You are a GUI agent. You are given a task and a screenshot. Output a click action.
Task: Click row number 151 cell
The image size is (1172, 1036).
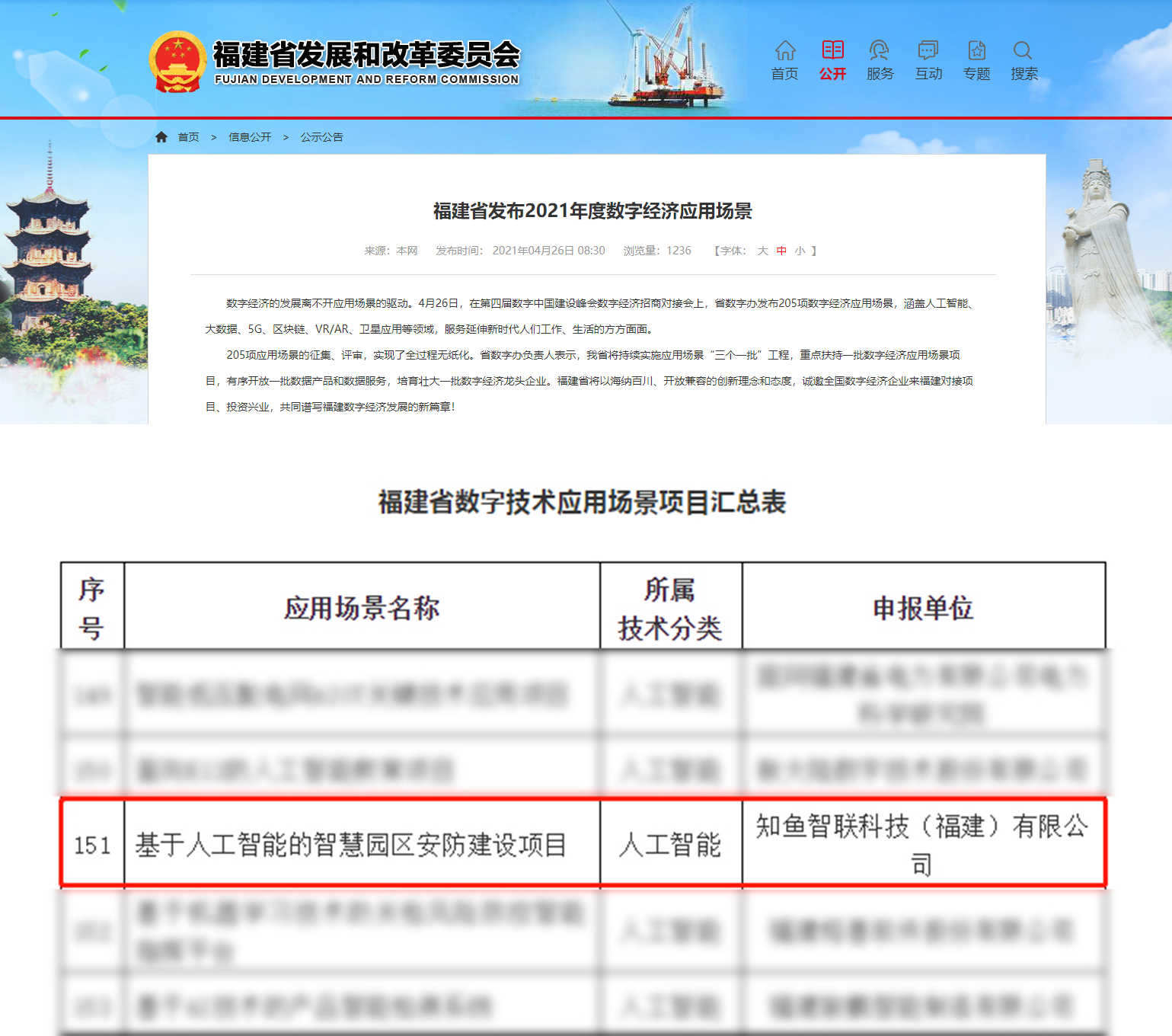coord(92,844)
